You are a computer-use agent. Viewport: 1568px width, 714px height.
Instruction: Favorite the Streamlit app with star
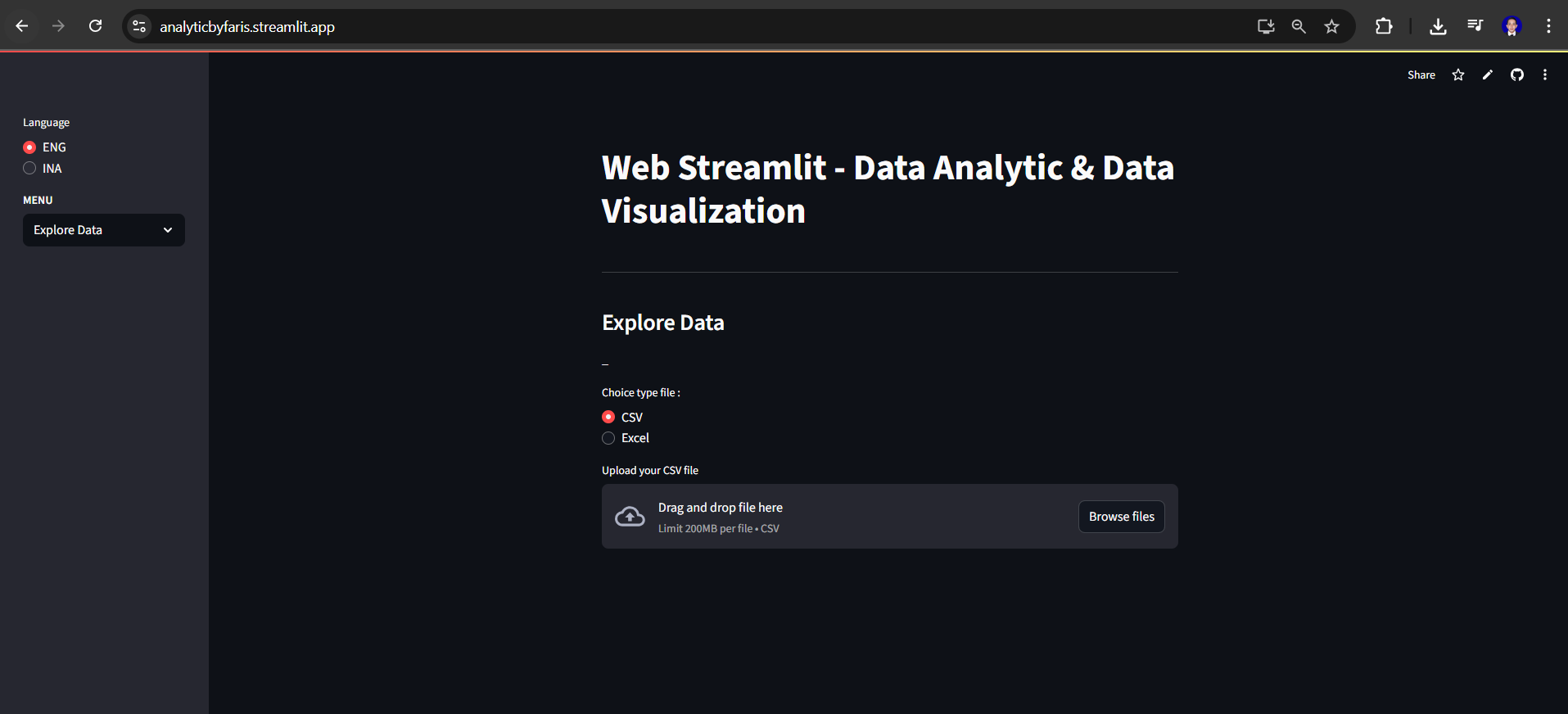(1458, 75)
